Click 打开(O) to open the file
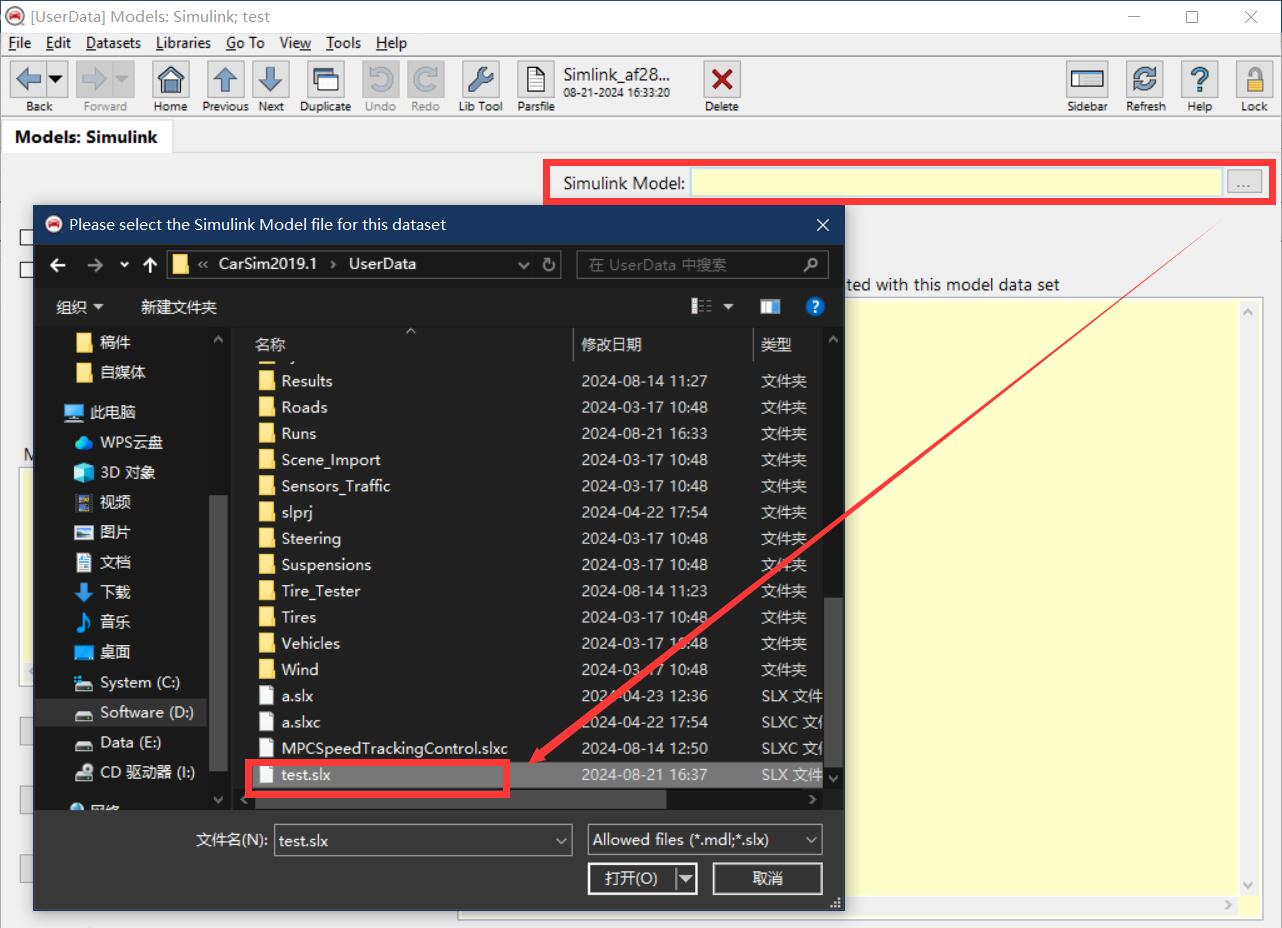 point(632,878)
